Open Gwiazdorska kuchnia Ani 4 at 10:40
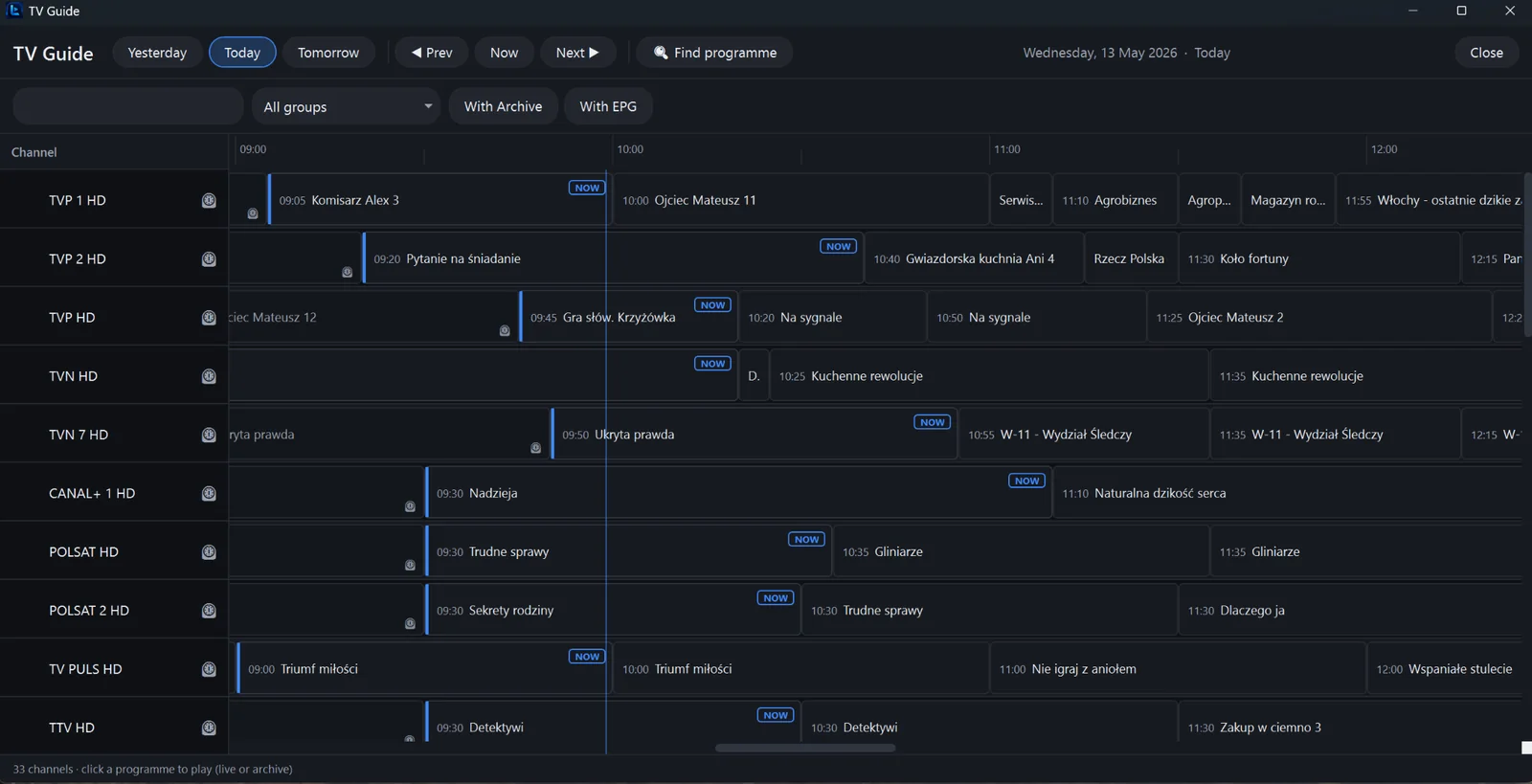Image resolution: width=1532 pixels, height=784 pixels. [974, 258]
